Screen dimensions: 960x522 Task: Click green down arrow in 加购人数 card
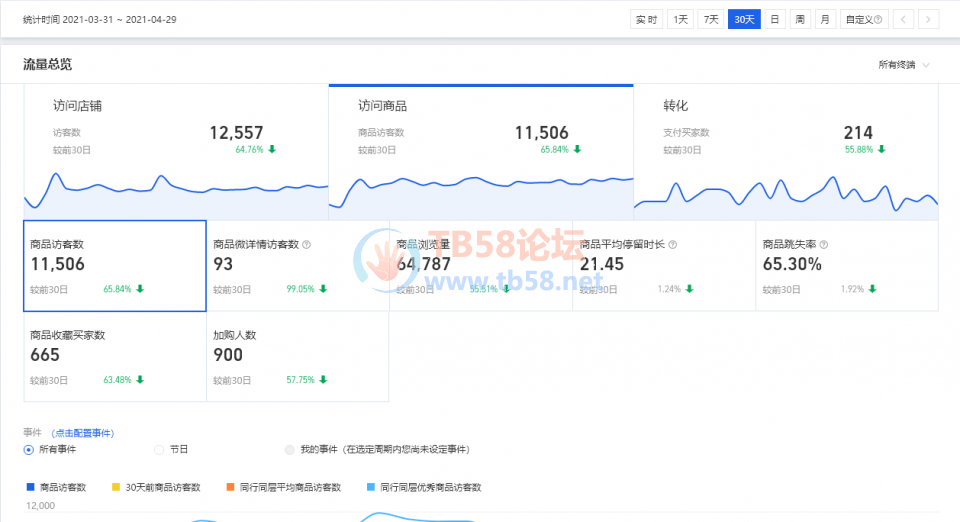click(323, 380)
